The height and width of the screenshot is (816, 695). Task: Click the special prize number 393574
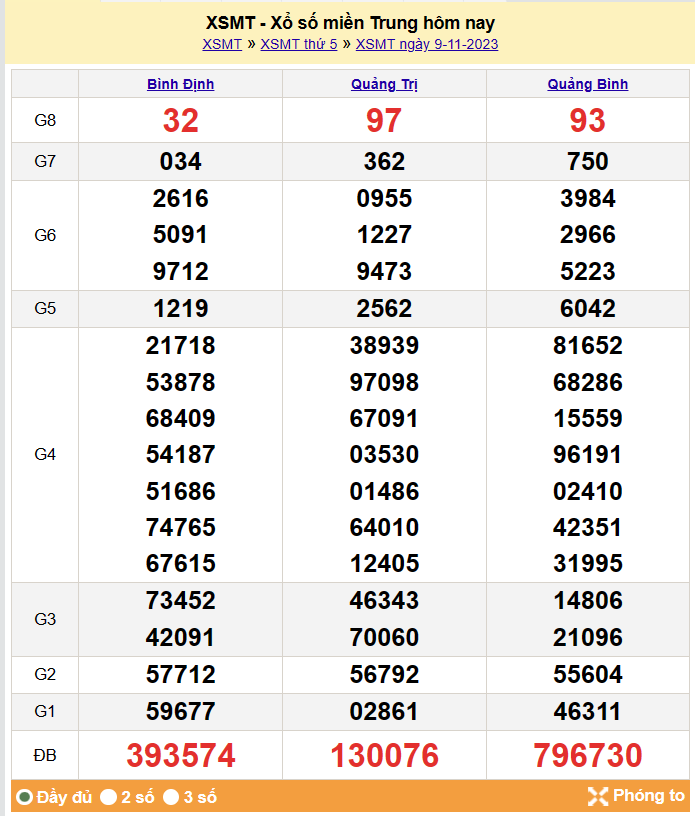coord(180,755)
